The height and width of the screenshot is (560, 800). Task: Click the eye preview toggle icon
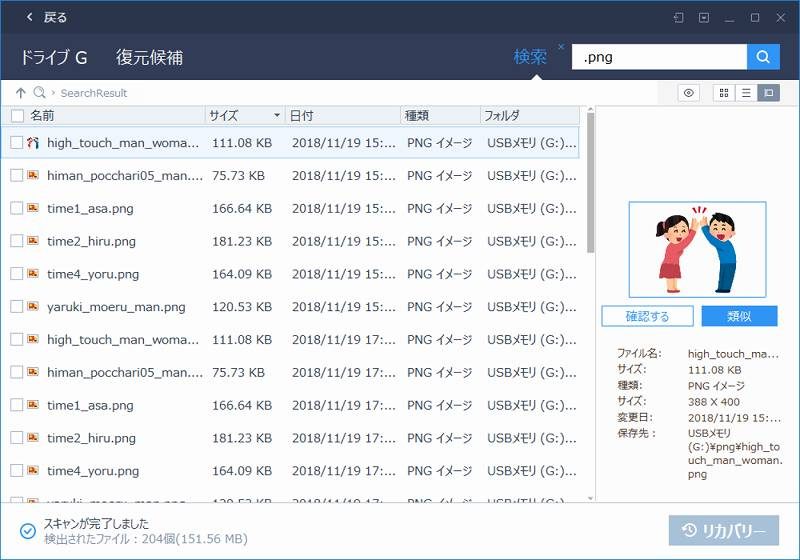(x=688, y=93)
